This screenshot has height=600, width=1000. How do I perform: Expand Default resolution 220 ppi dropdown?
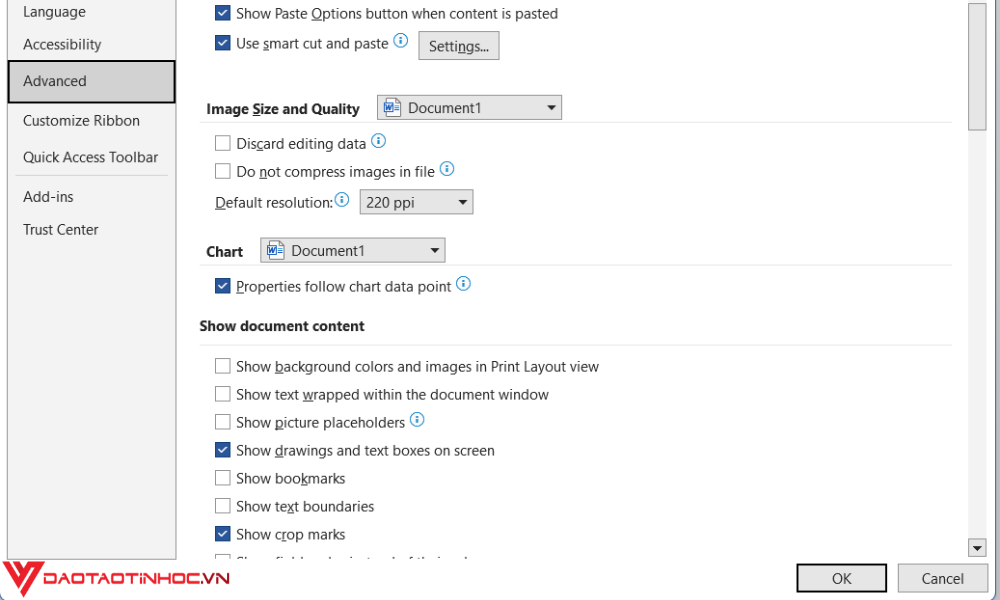coord(462,202)
